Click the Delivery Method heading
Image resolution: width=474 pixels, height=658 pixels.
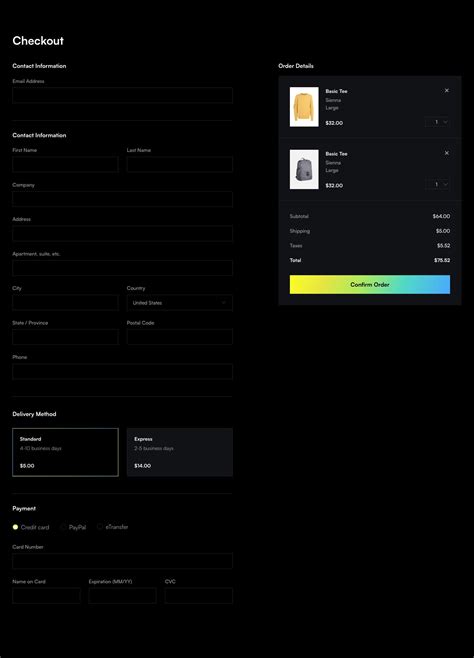point(34,414)
